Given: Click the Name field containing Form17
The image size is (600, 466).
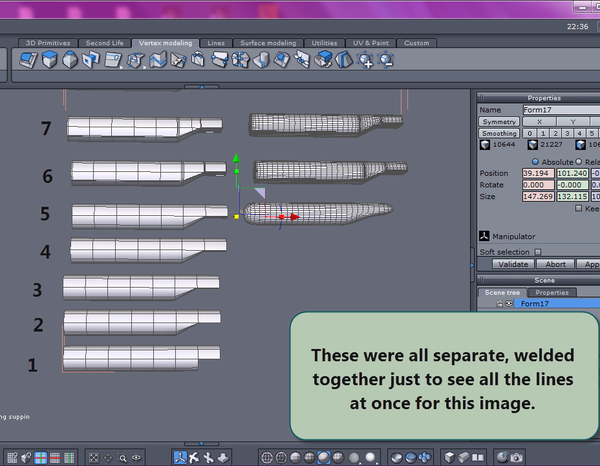Looking at the screenshot, I should click(x=560, y=109).
